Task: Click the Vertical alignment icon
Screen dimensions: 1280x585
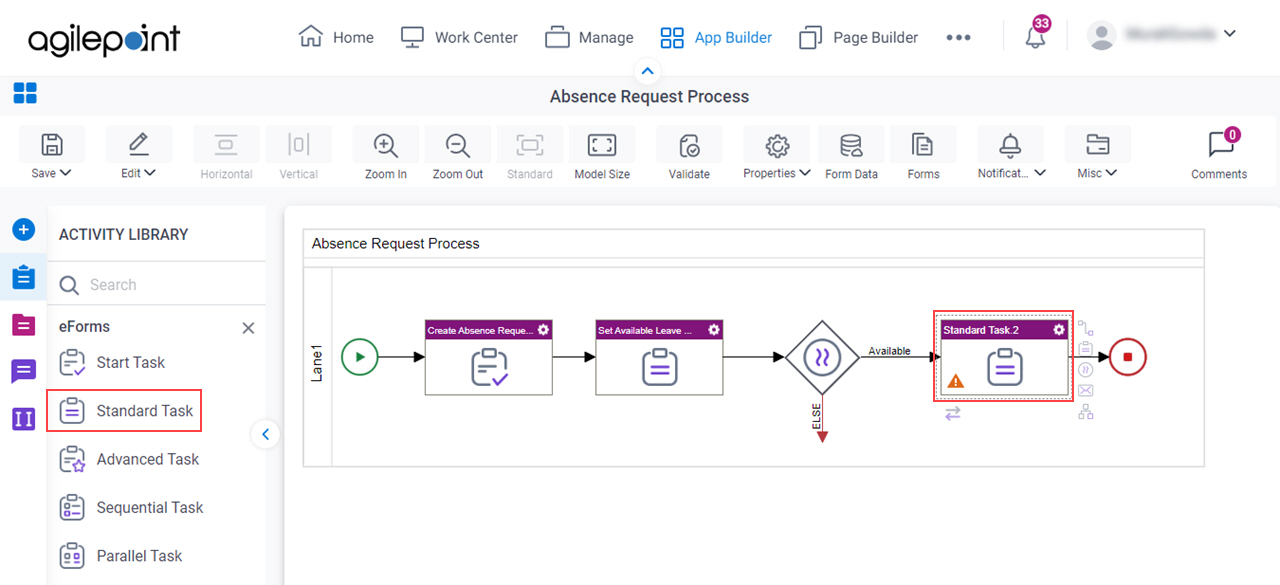Action: [x=298, y=145]
